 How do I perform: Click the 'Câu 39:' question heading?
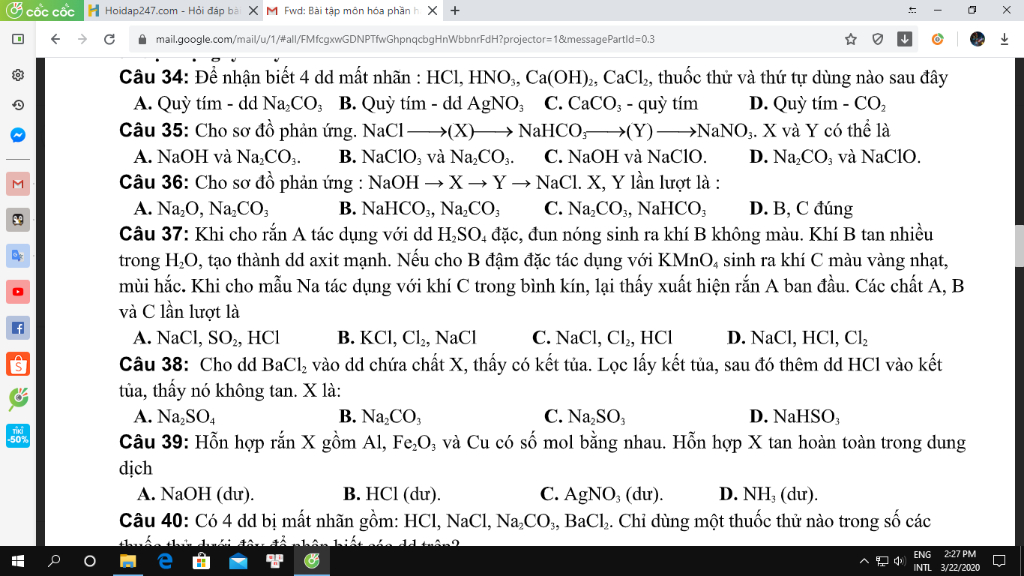(x=154, y=443)
